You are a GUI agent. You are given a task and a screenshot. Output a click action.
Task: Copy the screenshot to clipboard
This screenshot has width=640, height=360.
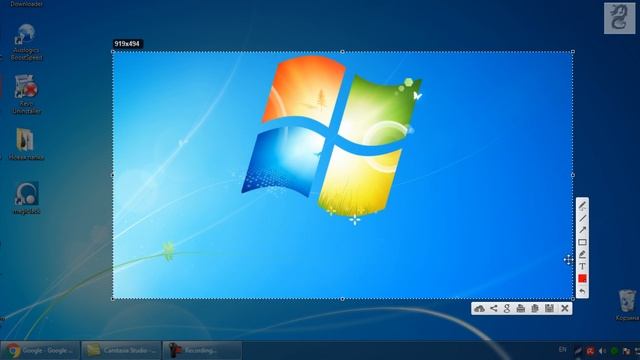pyautogui.click(x=535, y=309)
